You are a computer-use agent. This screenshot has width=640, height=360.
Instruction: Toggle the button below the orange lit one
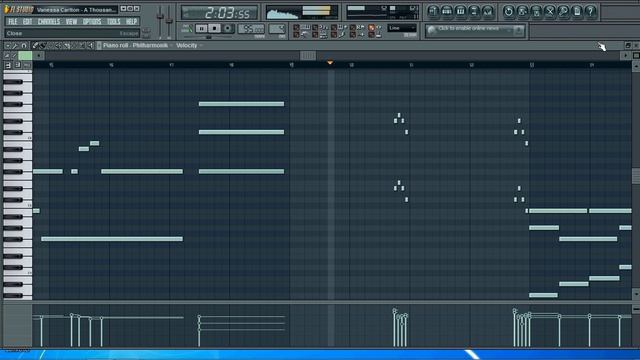click(x=371, y=35)
